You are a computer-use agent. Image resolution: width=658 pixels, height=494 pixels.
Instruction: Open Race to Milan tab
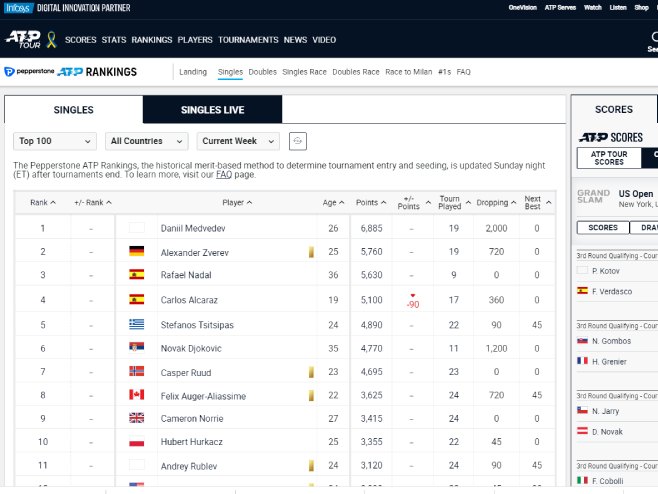408,72
